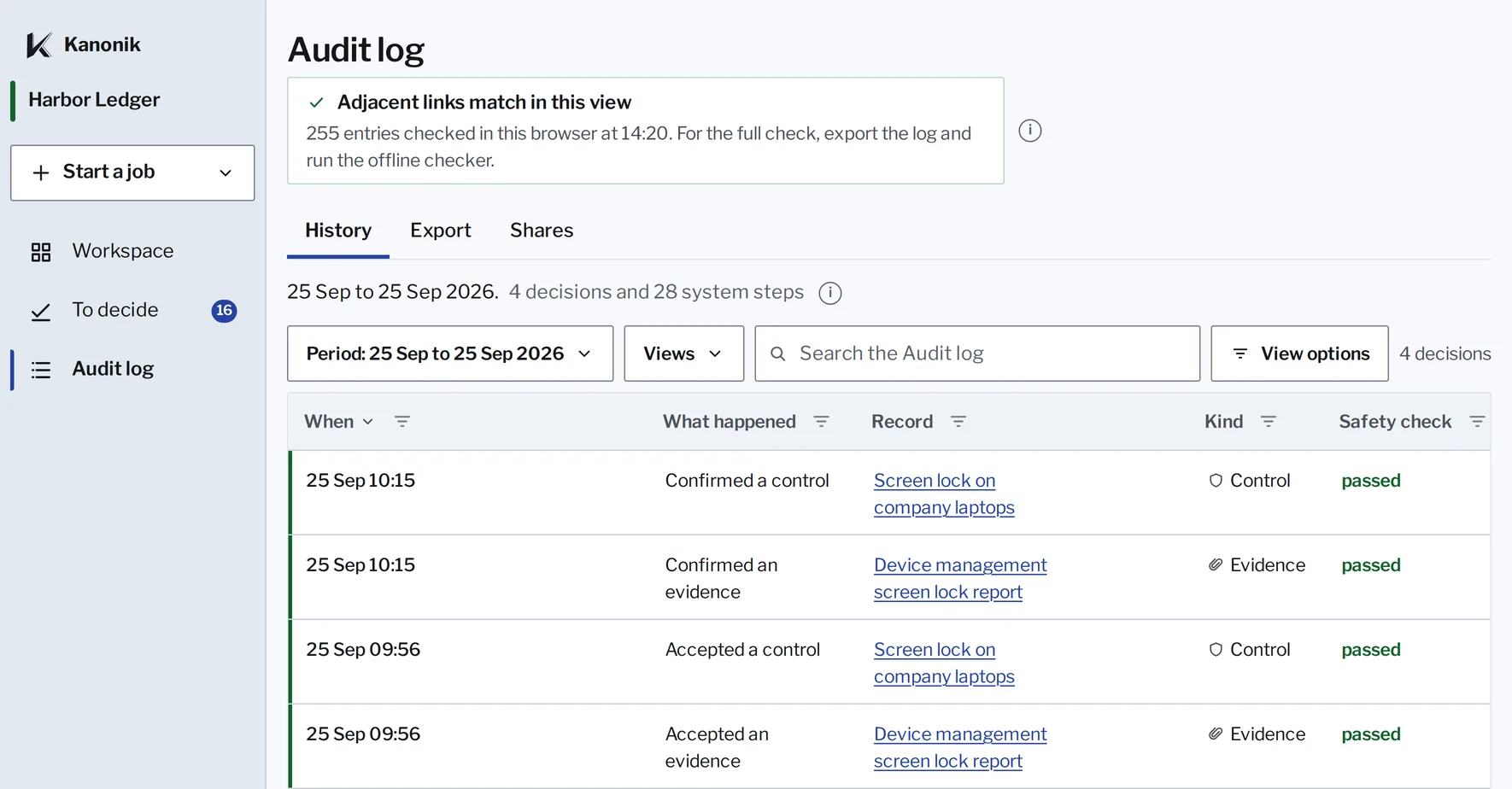
Task: Switch to the Export tab
Action: (441, 231)
